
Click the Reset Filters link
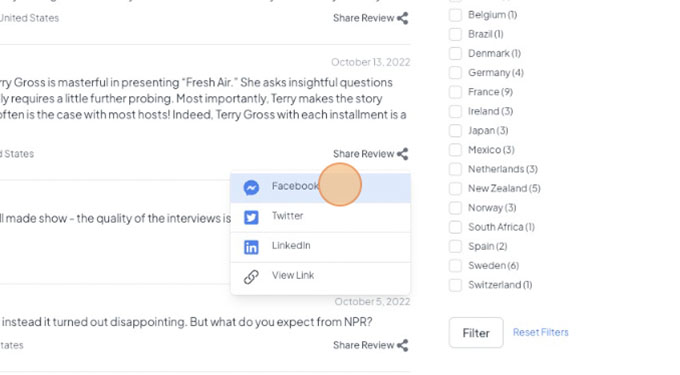540,332
